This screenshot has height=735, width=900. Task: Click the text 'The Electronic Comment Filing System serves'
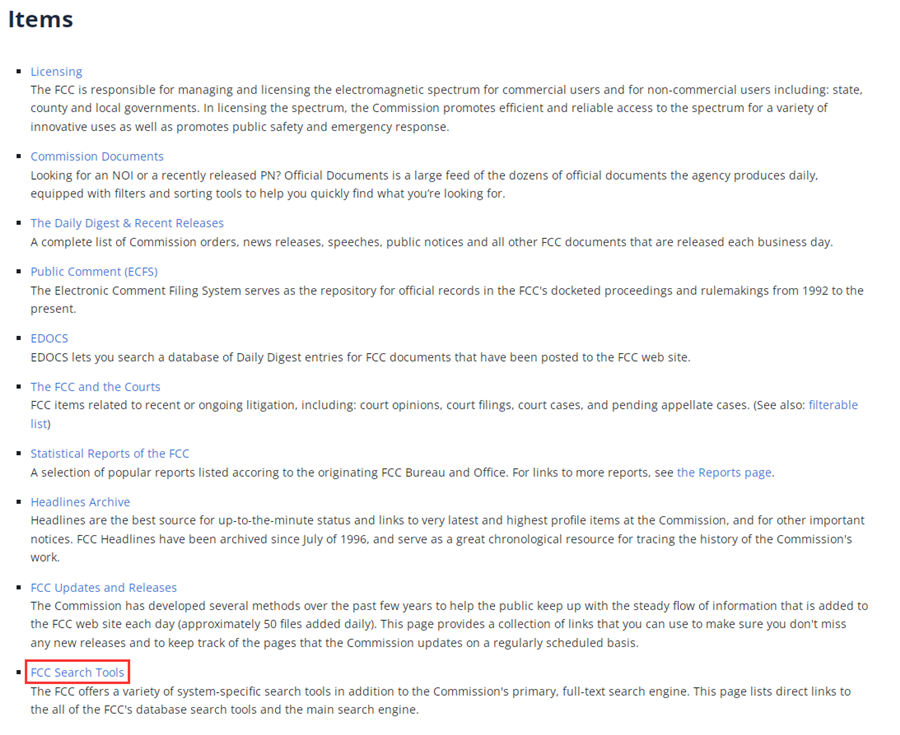[x=154, y=291]
